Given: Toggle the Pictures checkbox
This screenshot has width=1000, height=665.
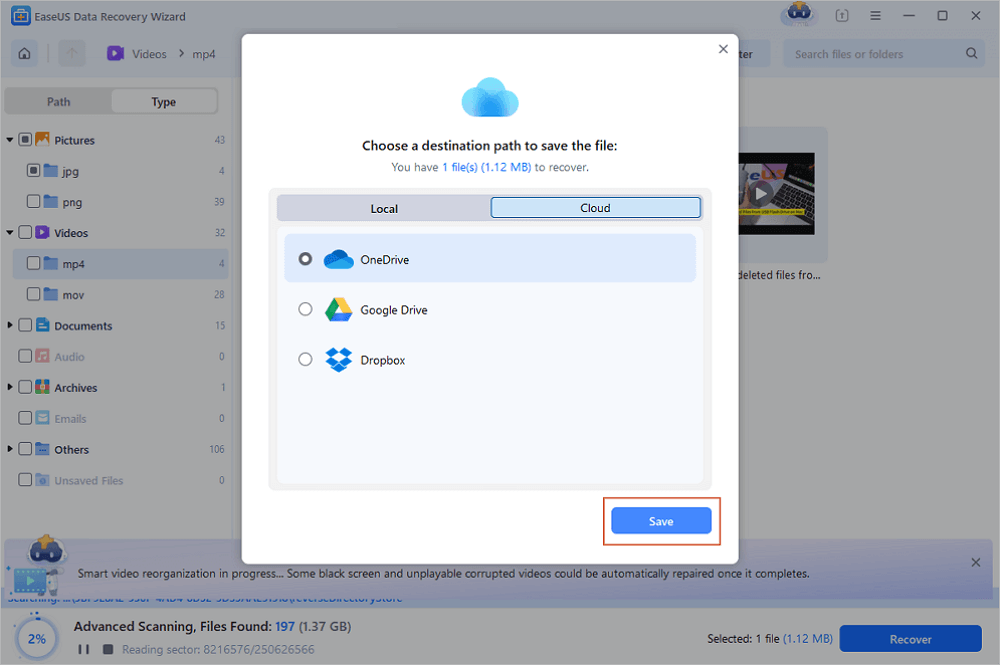Looking at the screenshot, I should click(25, 139).
